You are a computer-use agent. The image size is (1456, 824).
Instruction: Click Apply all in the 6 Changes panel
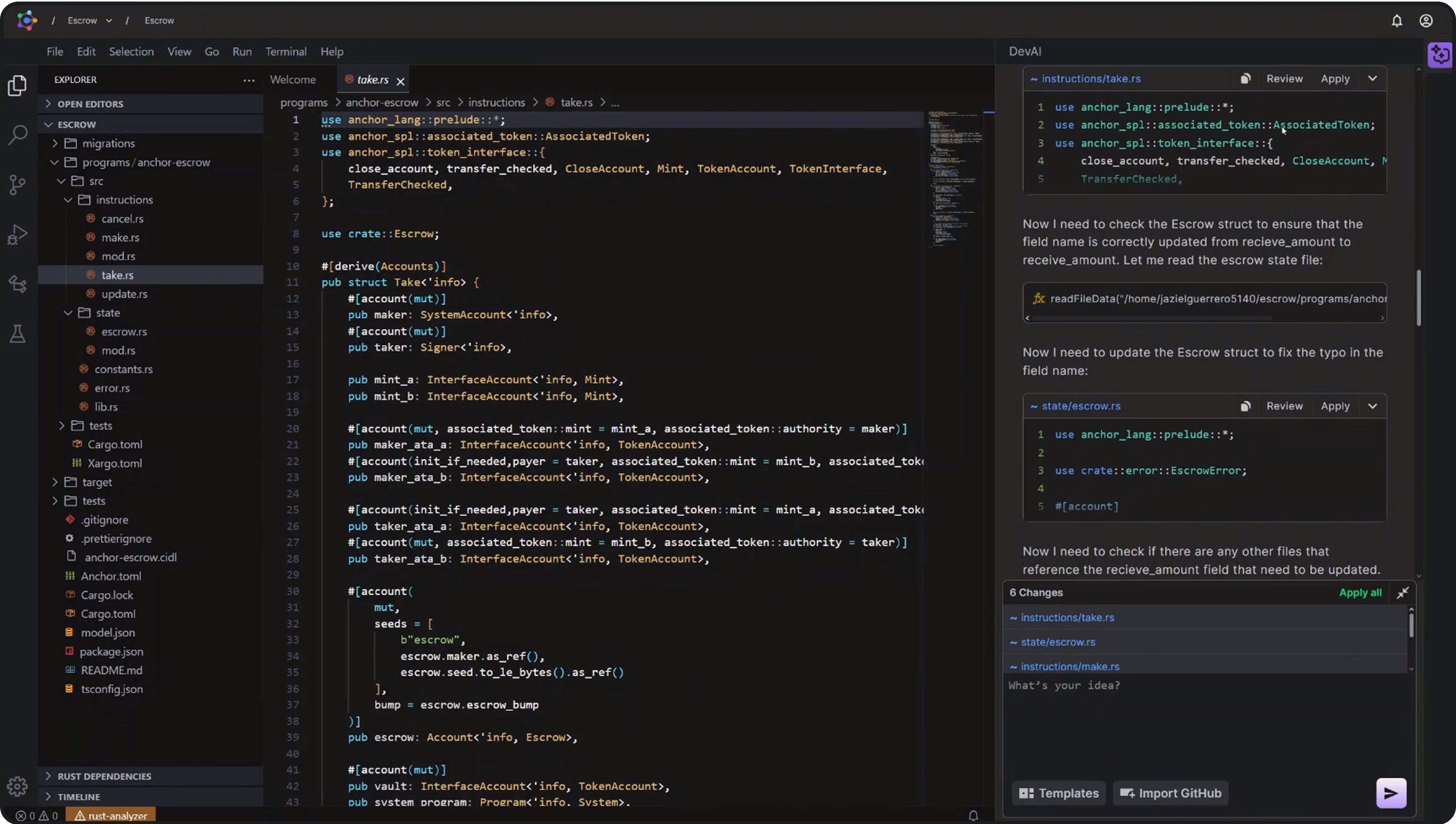tap(1361, 592)
